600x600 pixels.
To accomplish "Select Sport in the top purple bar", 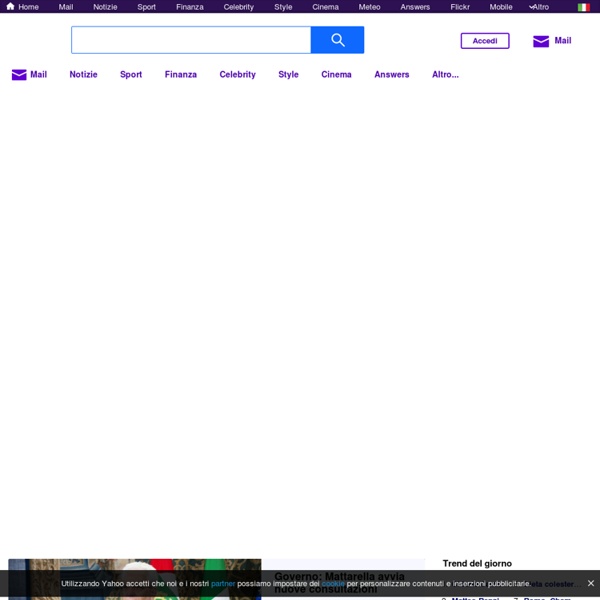I will 147,7.
